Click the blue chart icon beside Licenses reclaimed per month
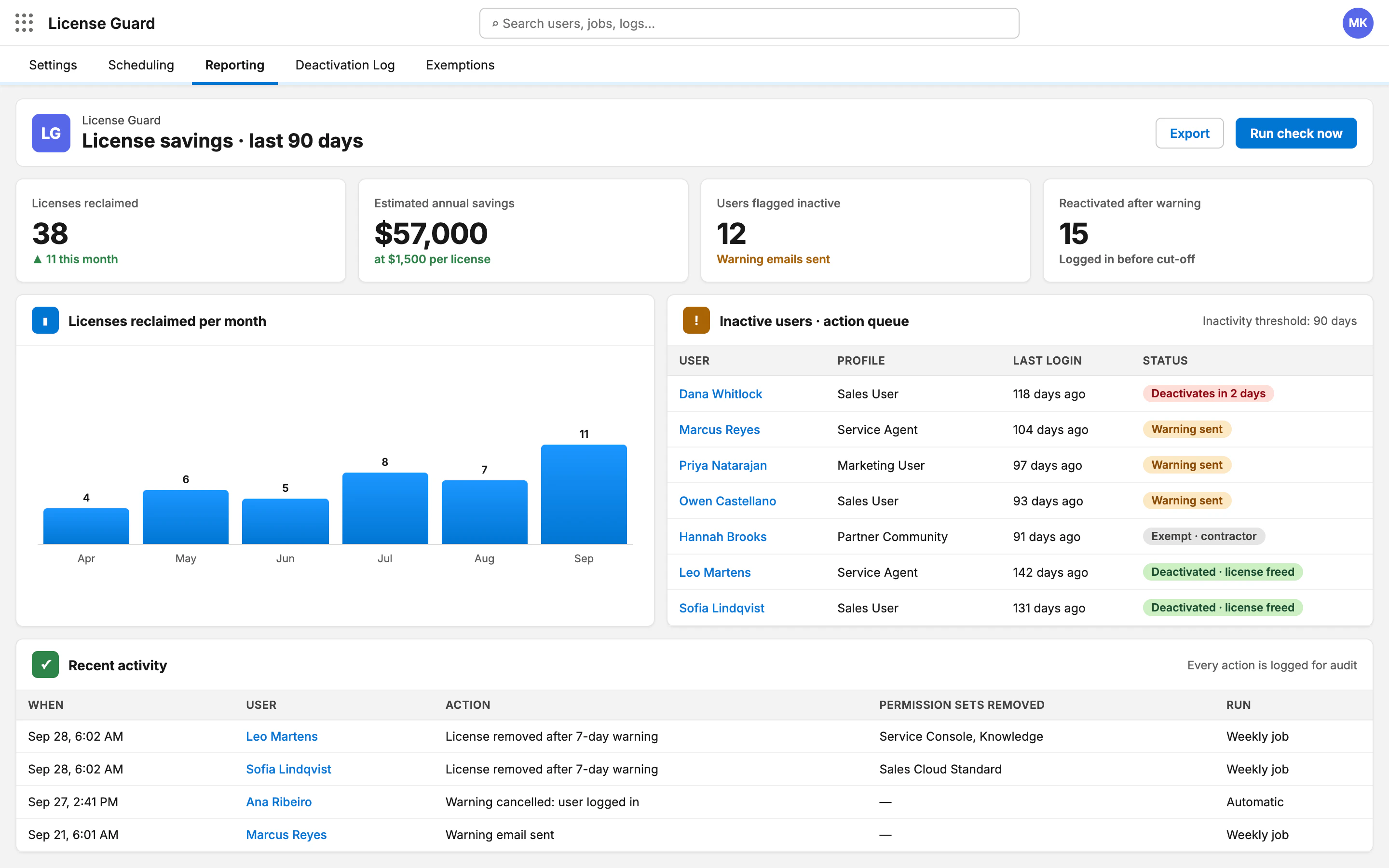1389x868 pixels. point(45,320)
